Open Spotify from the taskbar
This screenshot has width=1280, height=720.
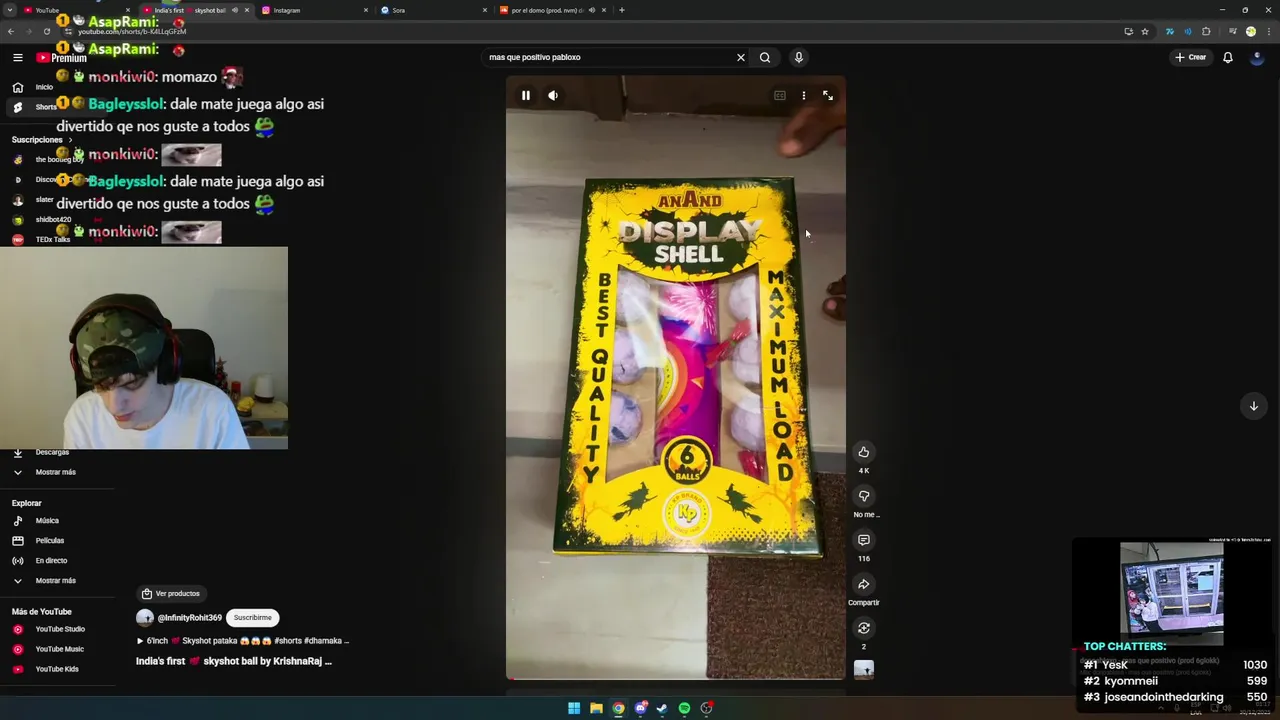(x=684, y=708)
